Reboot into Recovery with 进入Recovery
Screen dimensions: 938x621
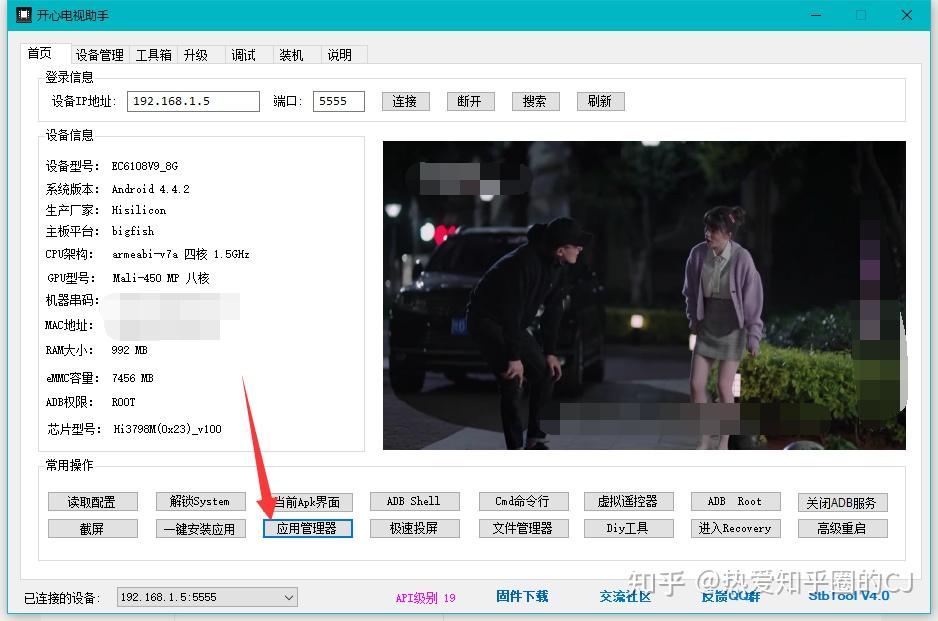pyautogui.click(x=735, y=529)
